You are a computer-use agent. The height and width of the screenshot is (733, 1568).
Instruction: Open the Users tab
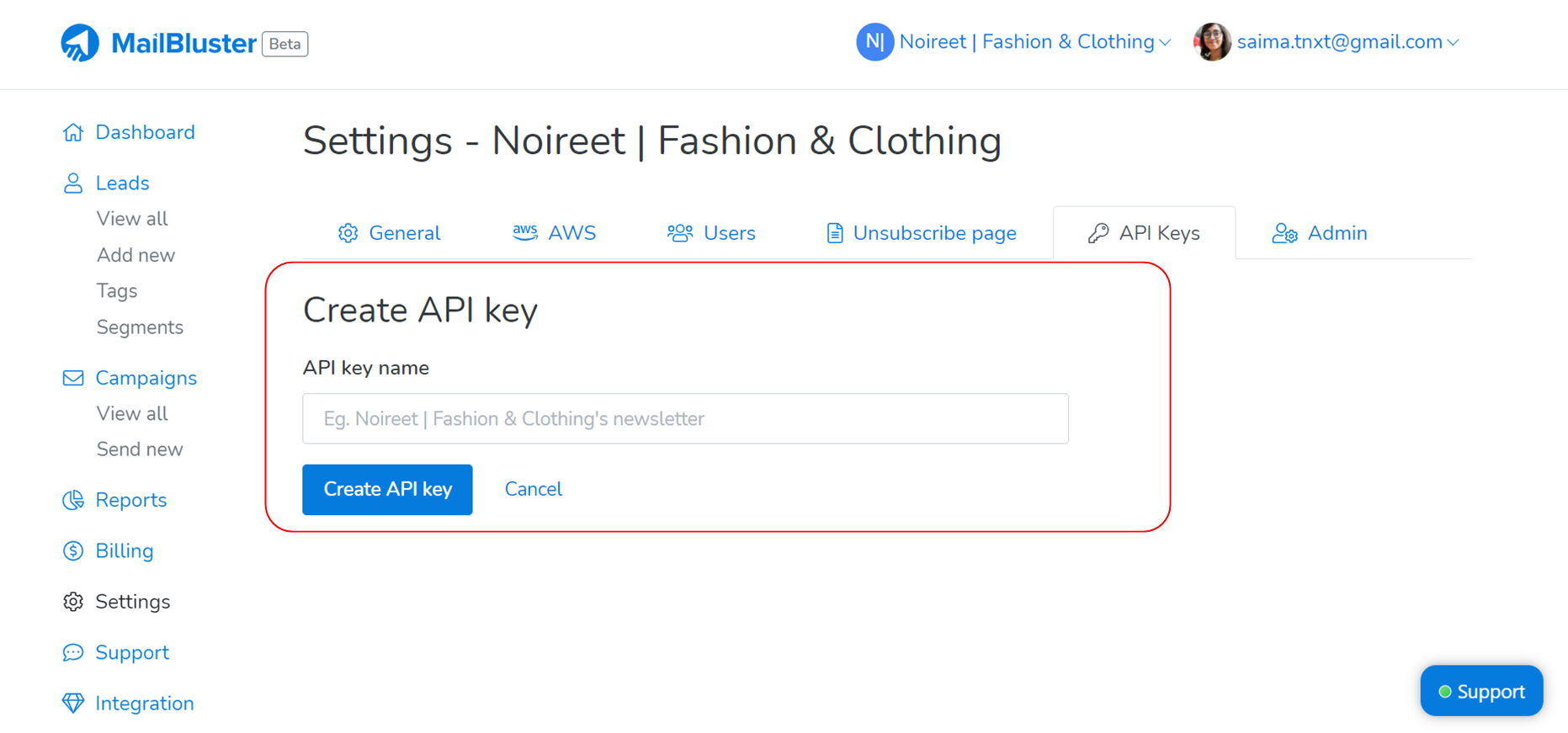(711, 233)
